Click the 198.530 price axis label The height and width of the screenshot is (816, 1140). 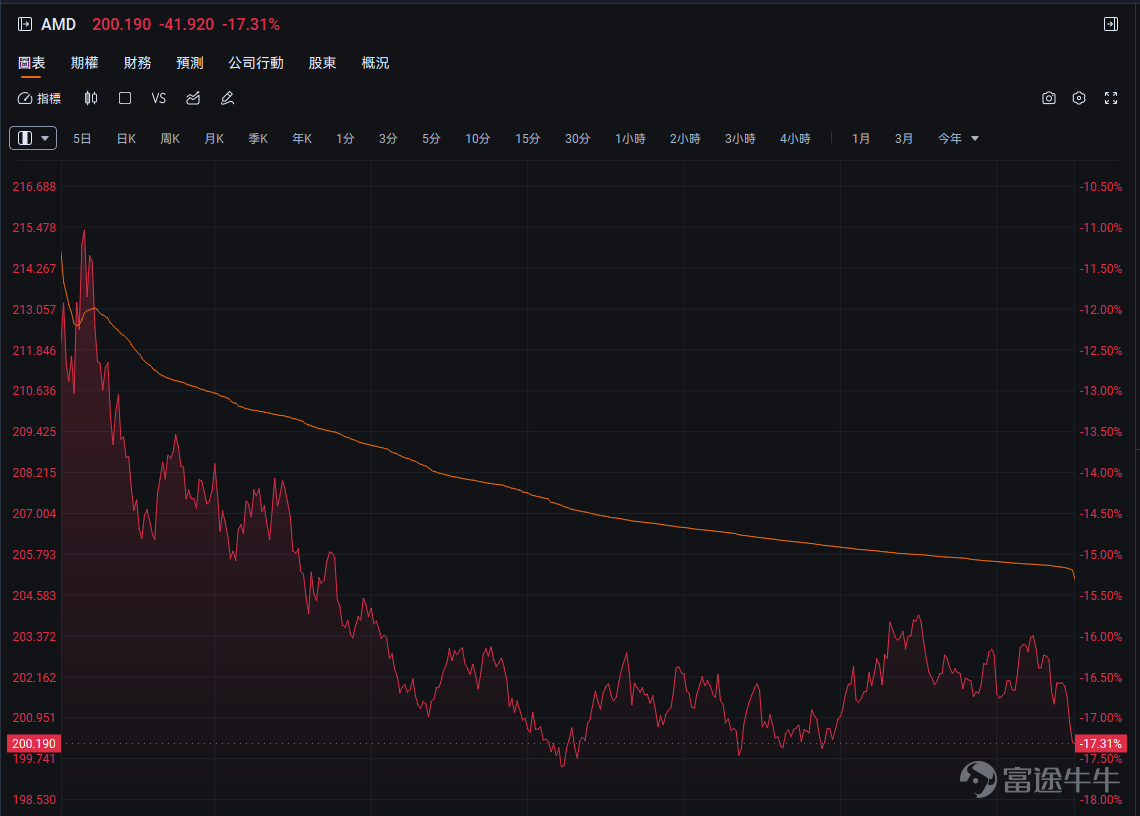point(34,800)
